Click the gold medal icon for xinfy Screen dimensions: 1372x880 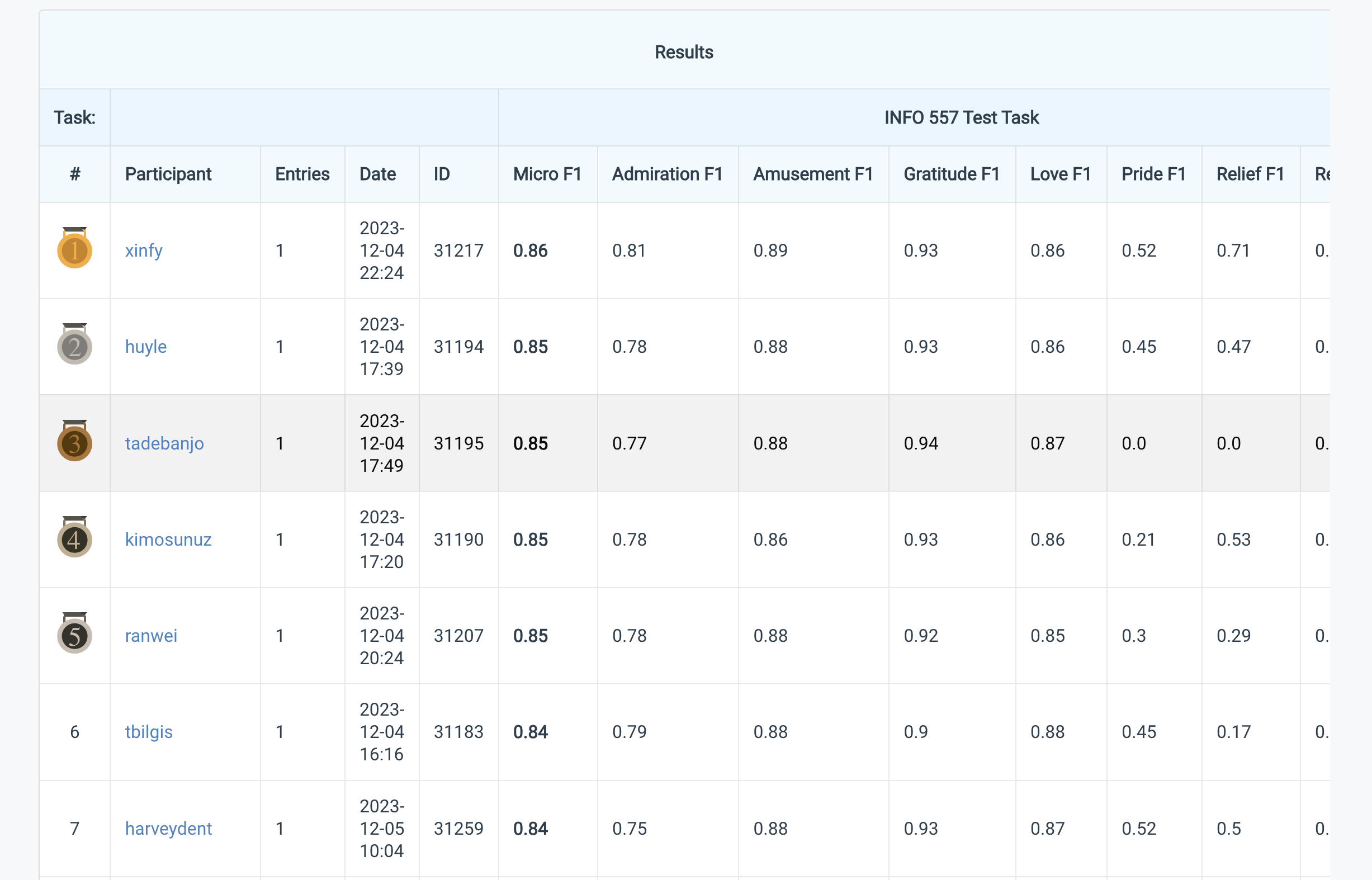[74, 250]
